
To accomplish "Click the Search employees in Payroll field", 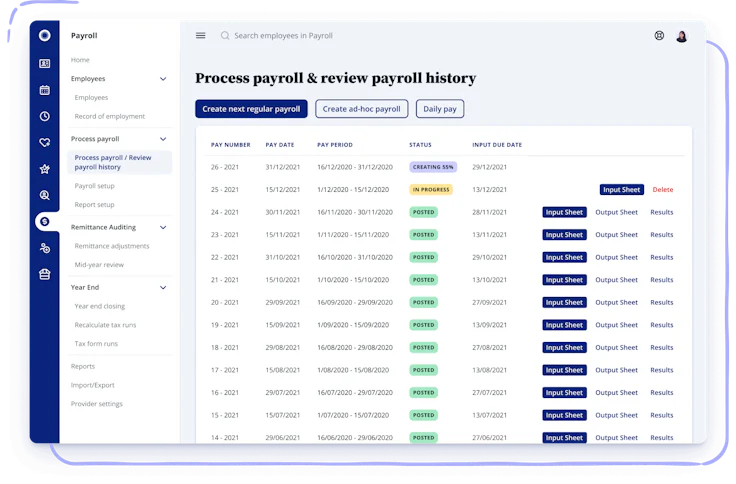I will [283, 36].
